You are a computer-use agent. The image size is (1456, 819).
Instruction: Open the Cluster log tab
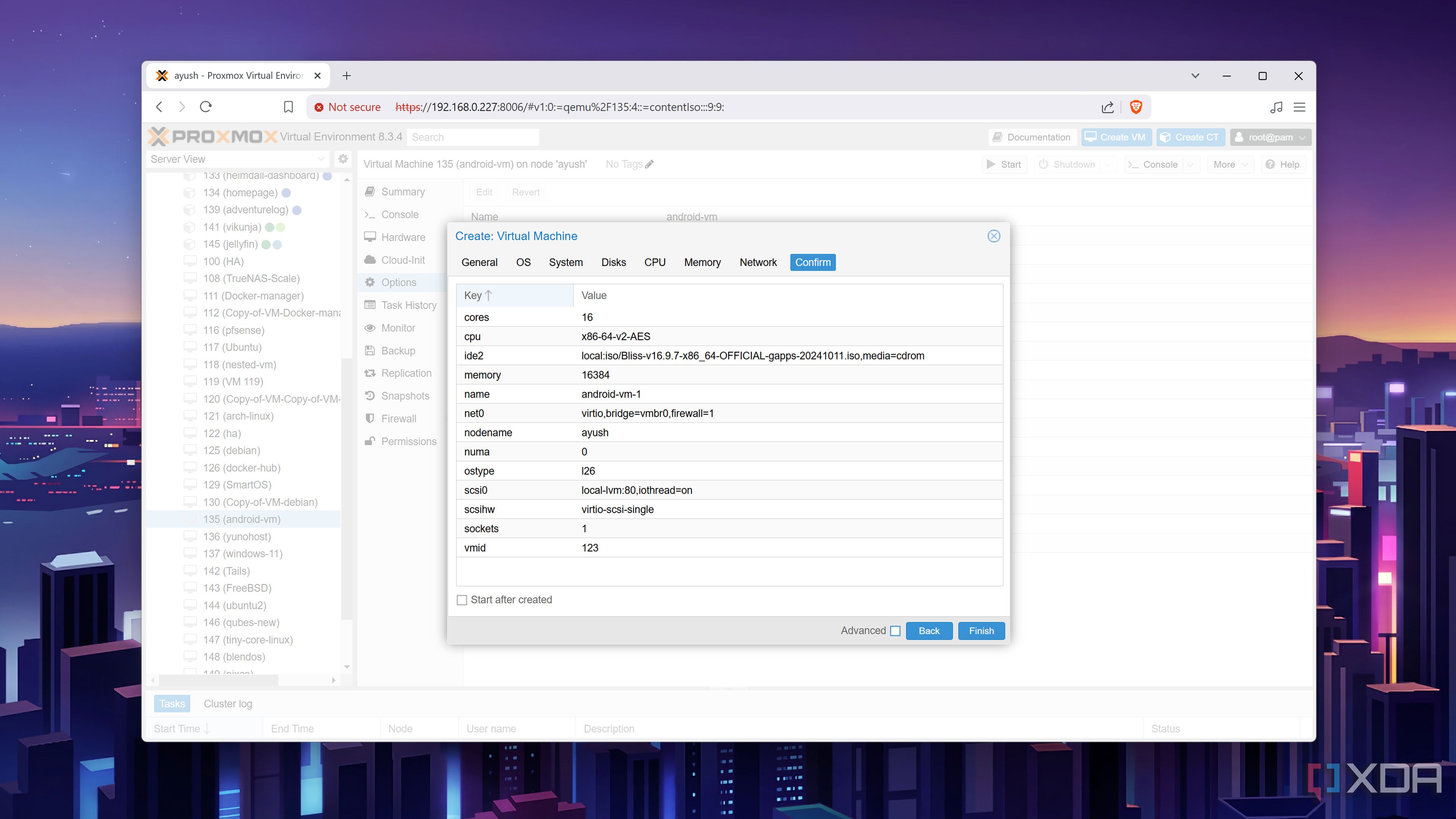point(228,704)
